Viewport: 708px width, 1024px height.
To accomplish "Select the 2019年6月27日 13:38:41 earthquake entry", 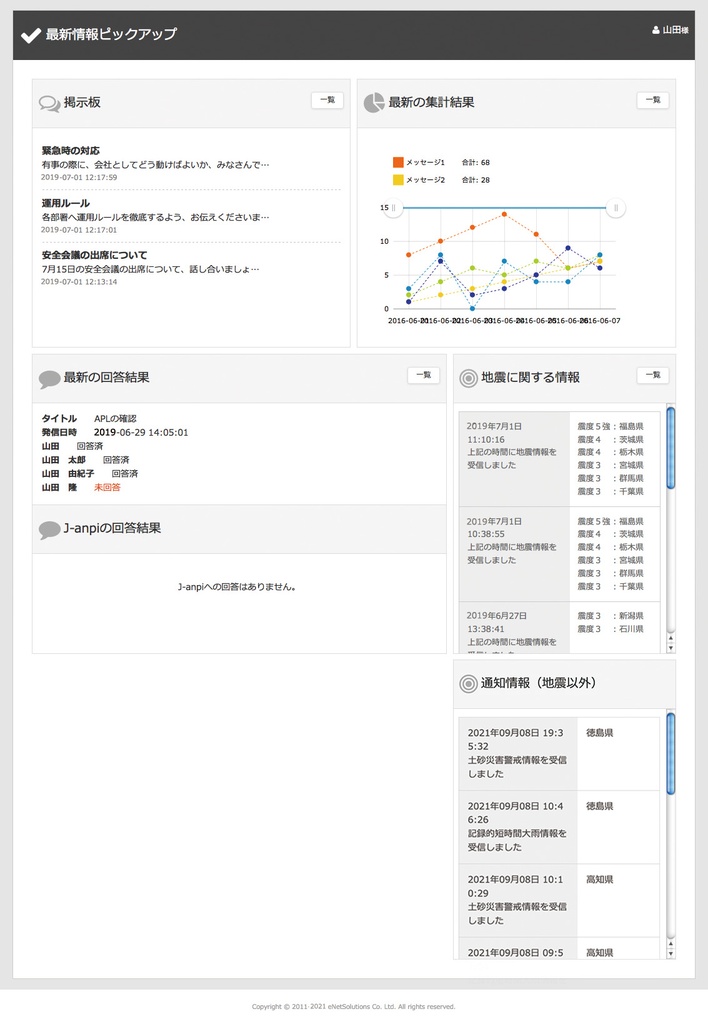I will 559,628.
